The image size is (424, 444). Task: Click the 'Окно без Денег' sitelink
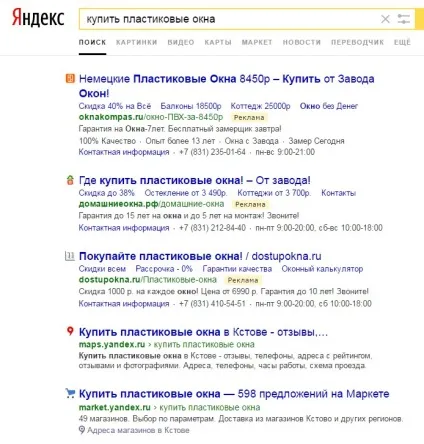pyautogui.click(x=329, y=106)
